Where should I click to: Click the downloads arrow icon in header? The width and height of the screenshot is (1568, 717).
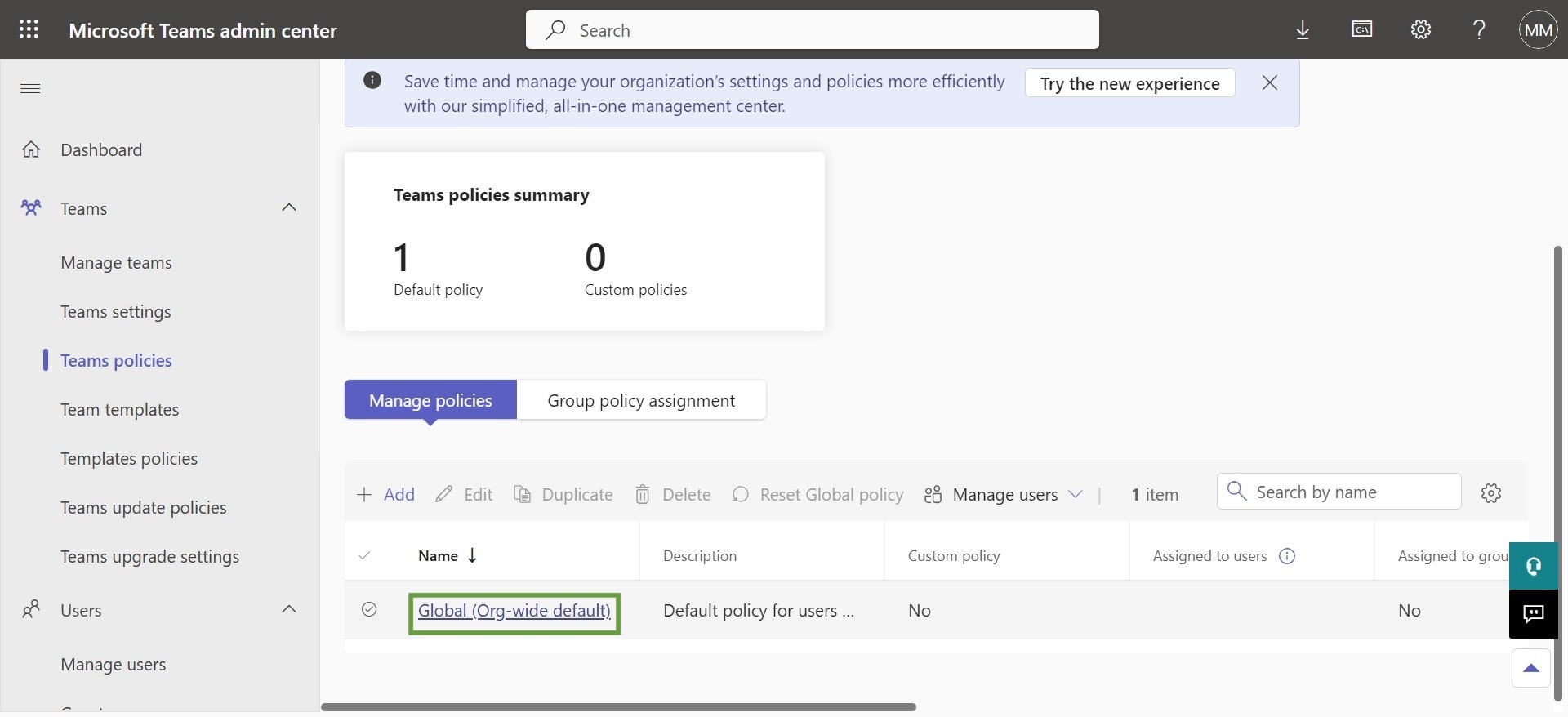pos(1303,30)
